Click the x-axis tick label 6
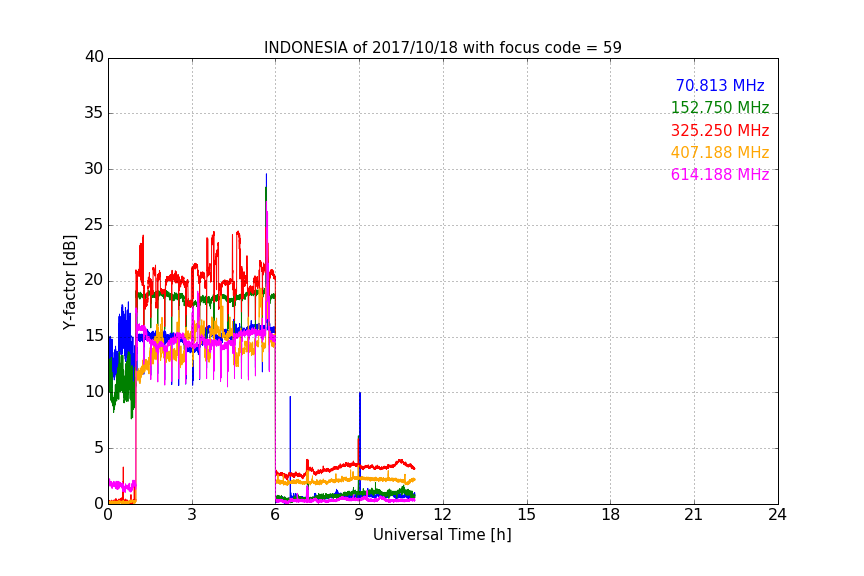The image size is (864, 576). coord(276,515)
